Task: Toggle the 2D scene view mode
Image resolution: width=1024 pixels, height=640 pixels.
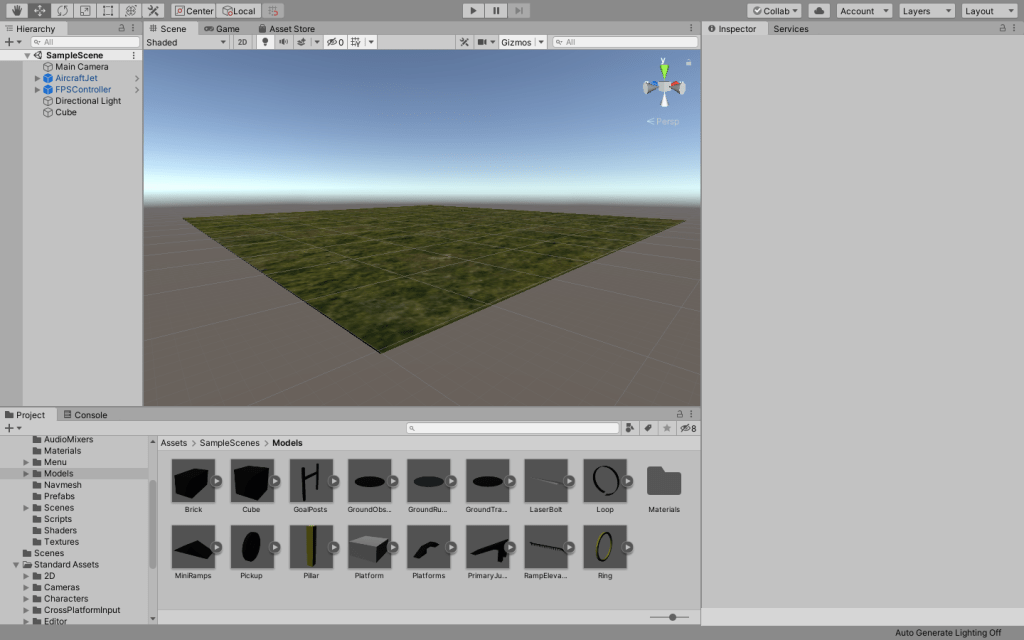Action: coord(242,42)
